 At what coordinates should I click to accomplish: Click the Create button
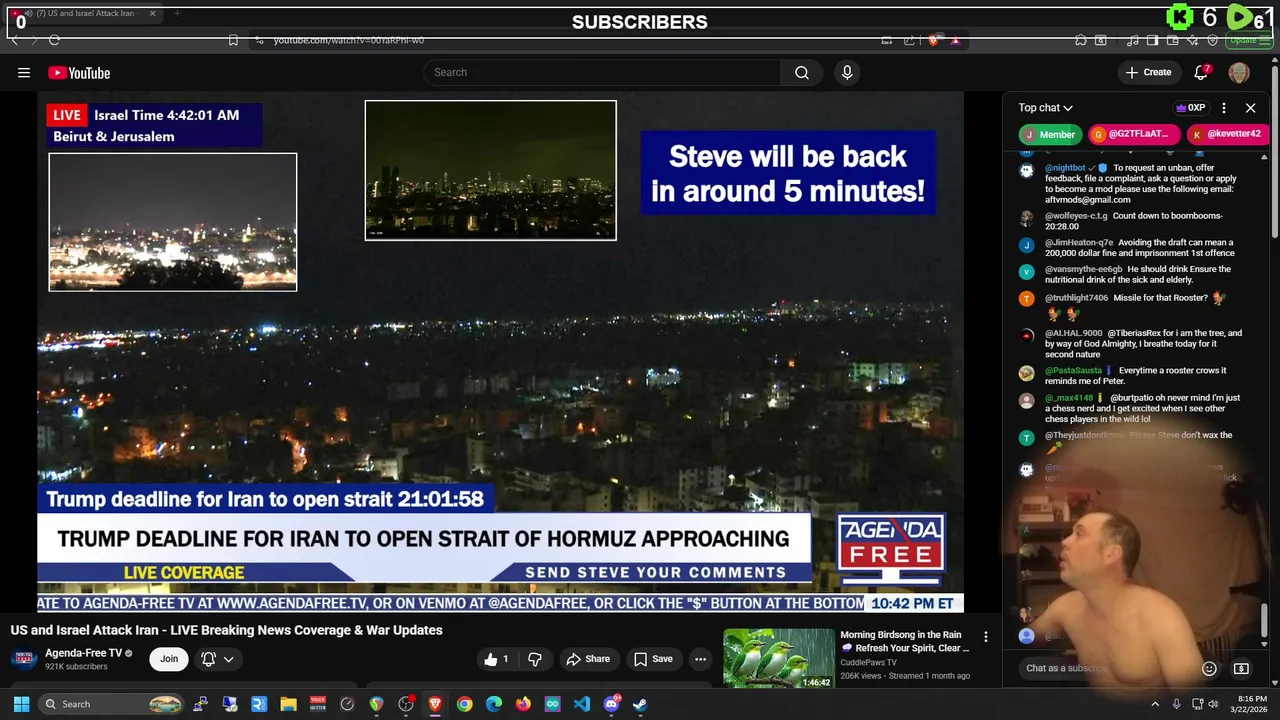pos(1148,72)
